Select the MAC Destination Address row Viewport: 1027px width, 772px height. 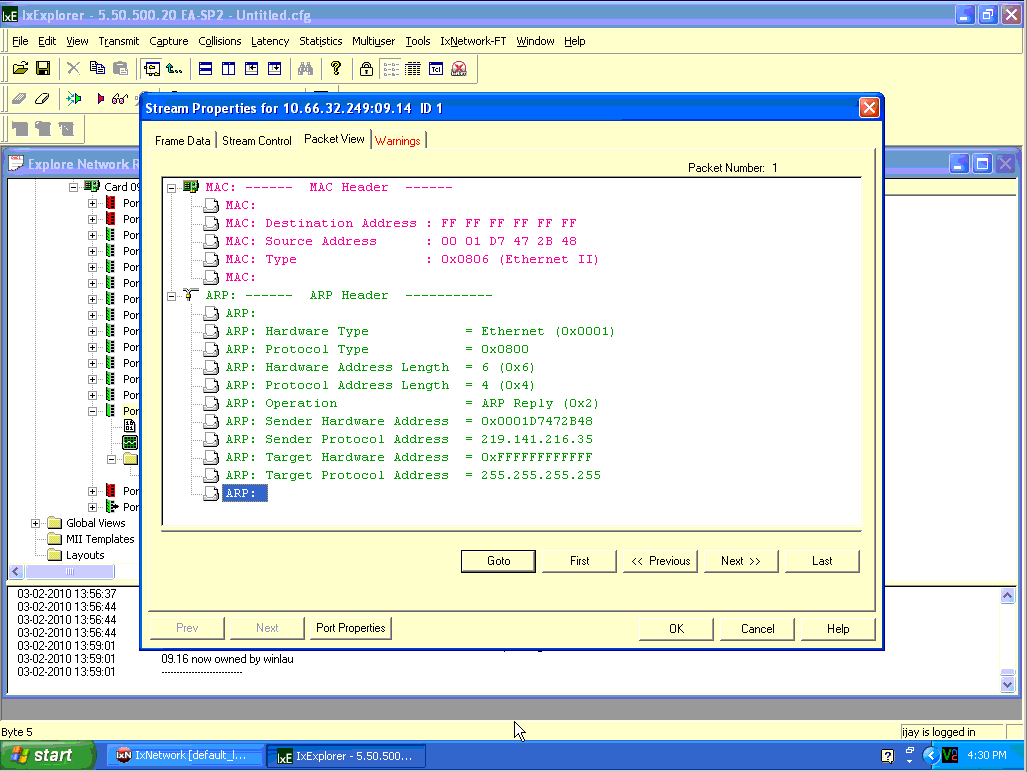tap(401, 223)
